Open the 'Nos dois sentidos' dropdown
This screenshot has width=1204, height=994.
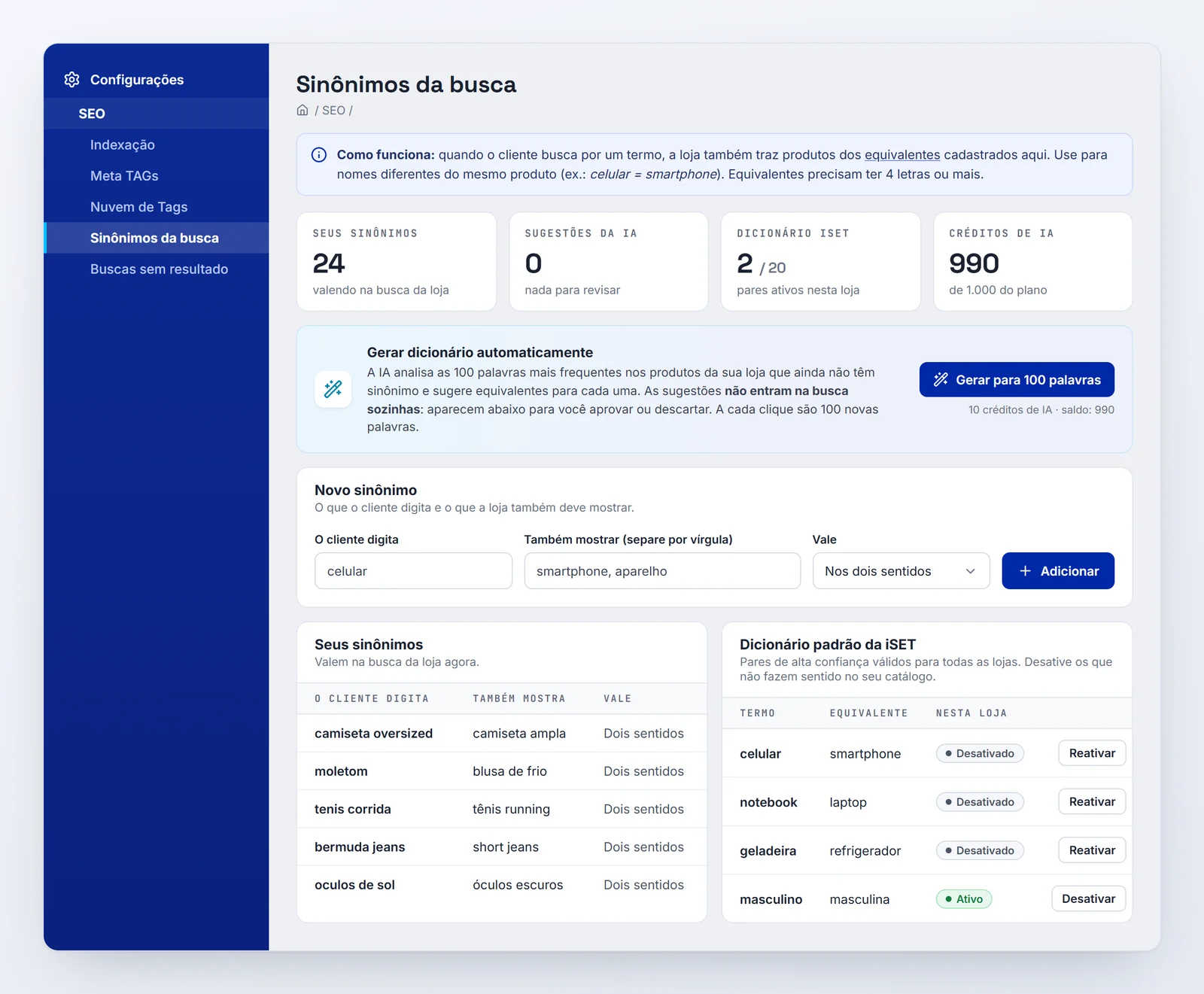coord(901,571)
